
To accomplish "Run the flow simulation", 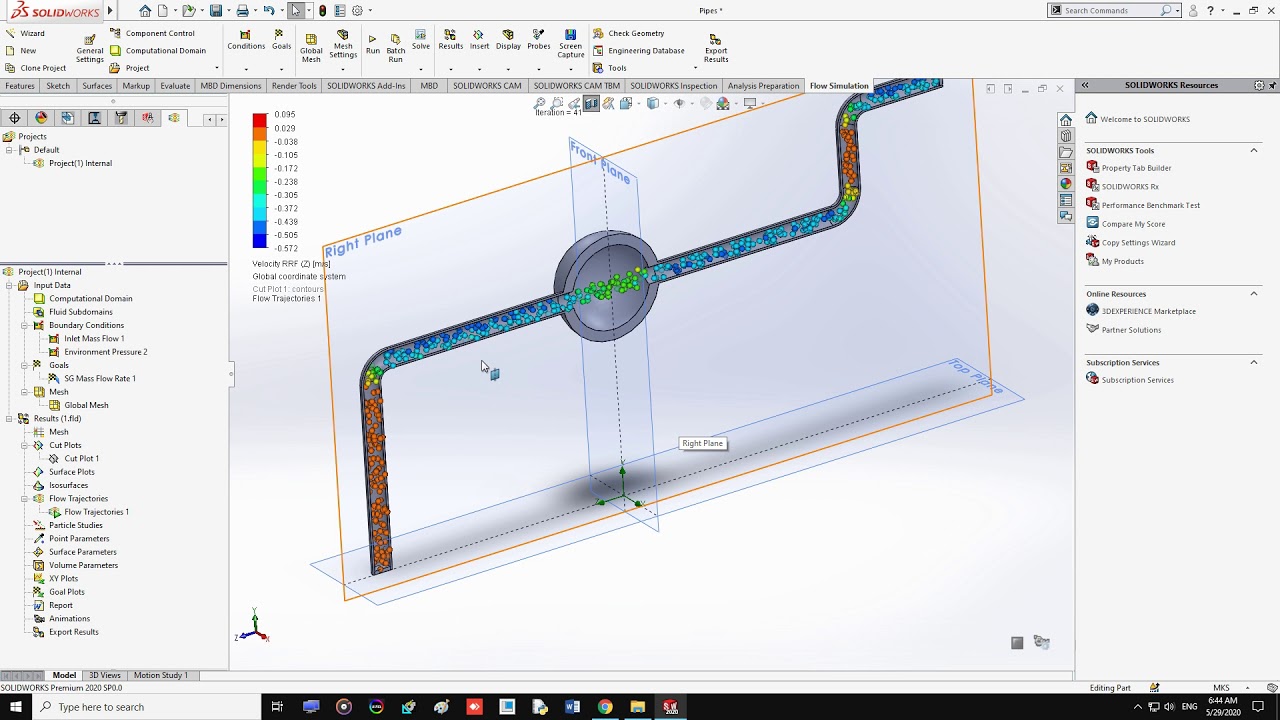I will pos(373,44).
